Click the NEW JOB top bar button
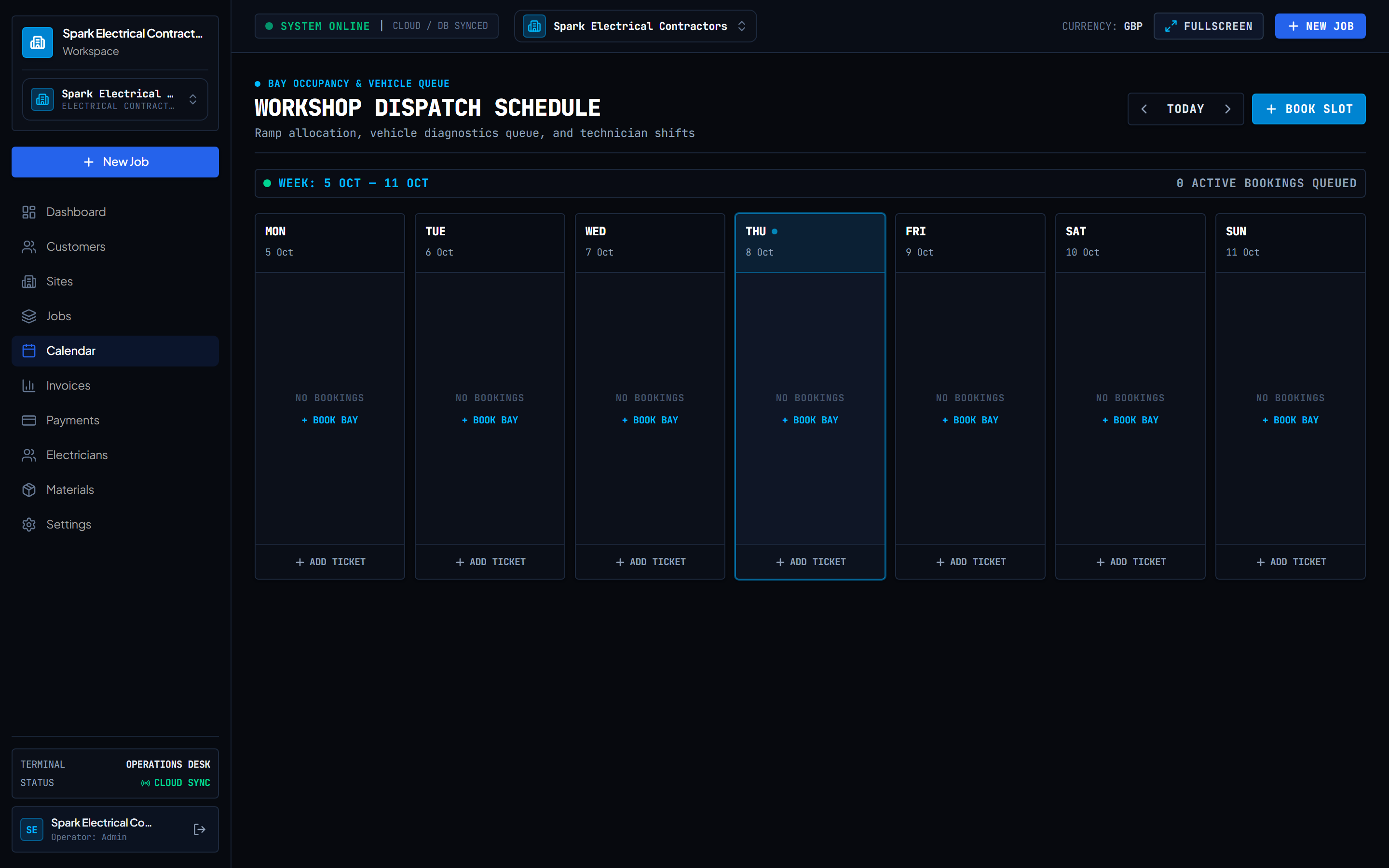The width and height of the screenshot is (1389, 868). click(1320, 26)
